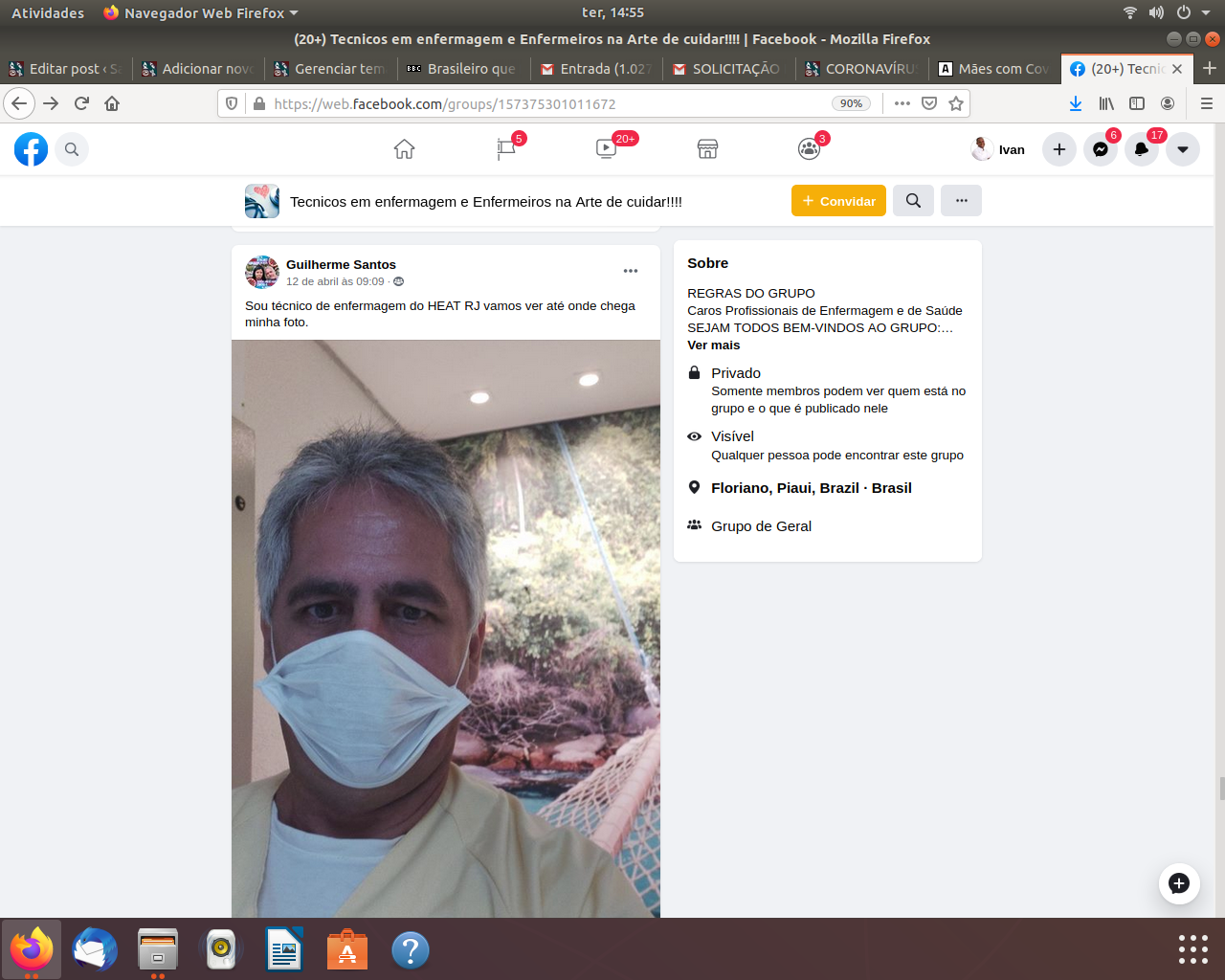The width and height of the screenshot is (1225, 980).
Task: Expand the Facebook account dropdown arrow
Action: coord(1183,149)
